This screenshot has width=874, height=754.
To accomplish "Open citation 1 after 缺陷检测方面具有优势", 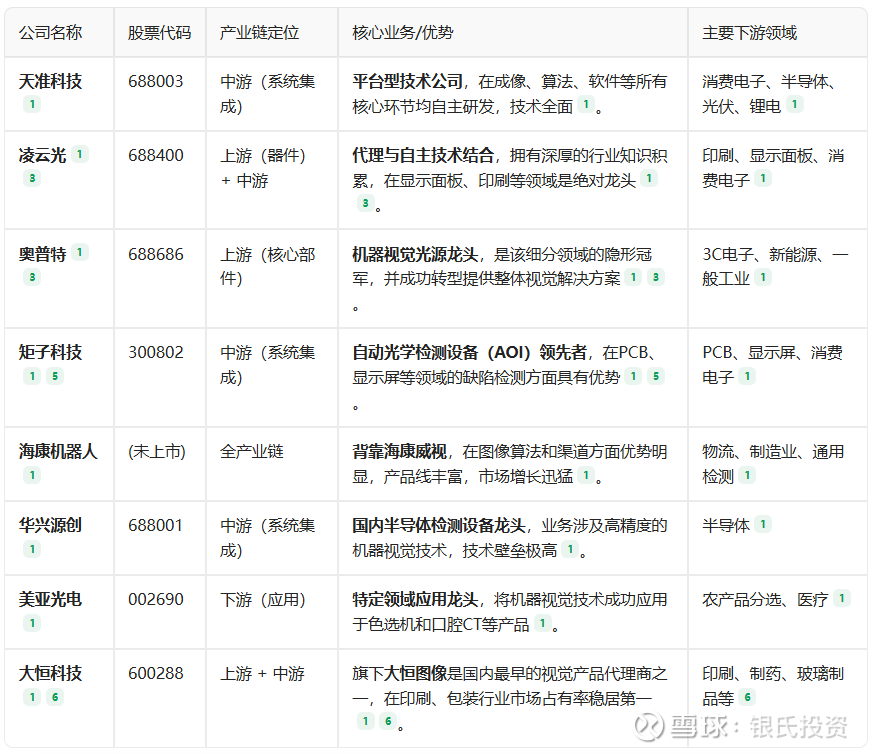I will click(x=633, y=376).
